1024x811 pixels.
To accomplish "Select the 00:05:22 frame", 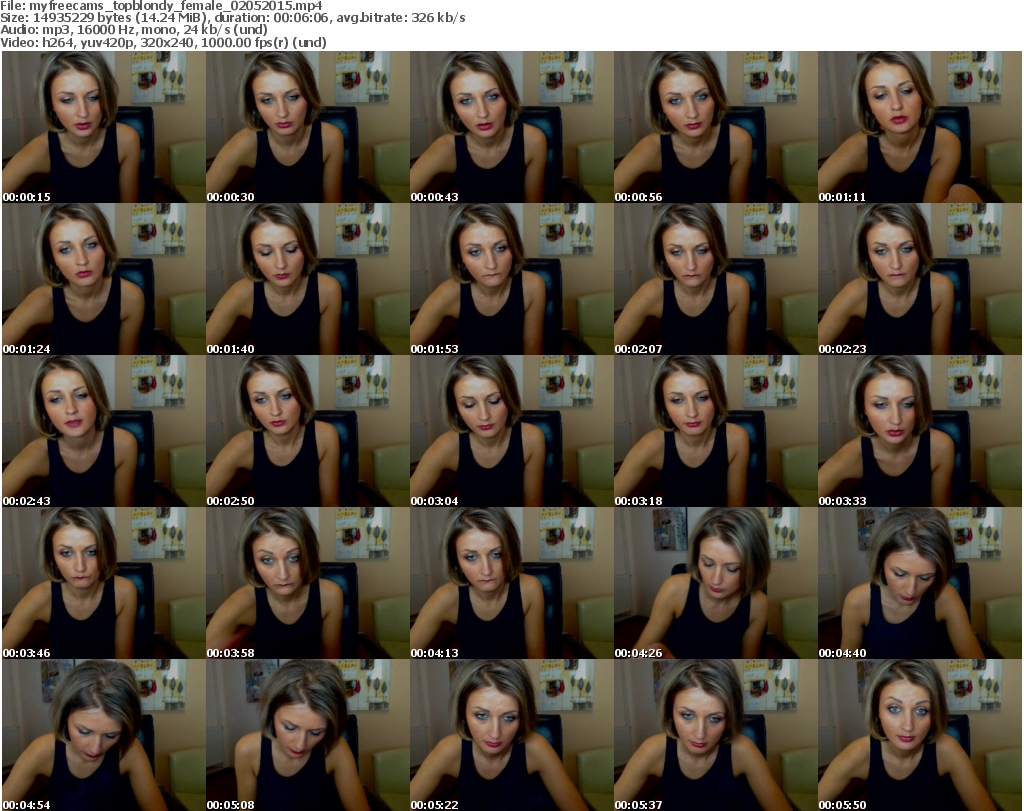I will pyautogui.click(x=511, y=735).
